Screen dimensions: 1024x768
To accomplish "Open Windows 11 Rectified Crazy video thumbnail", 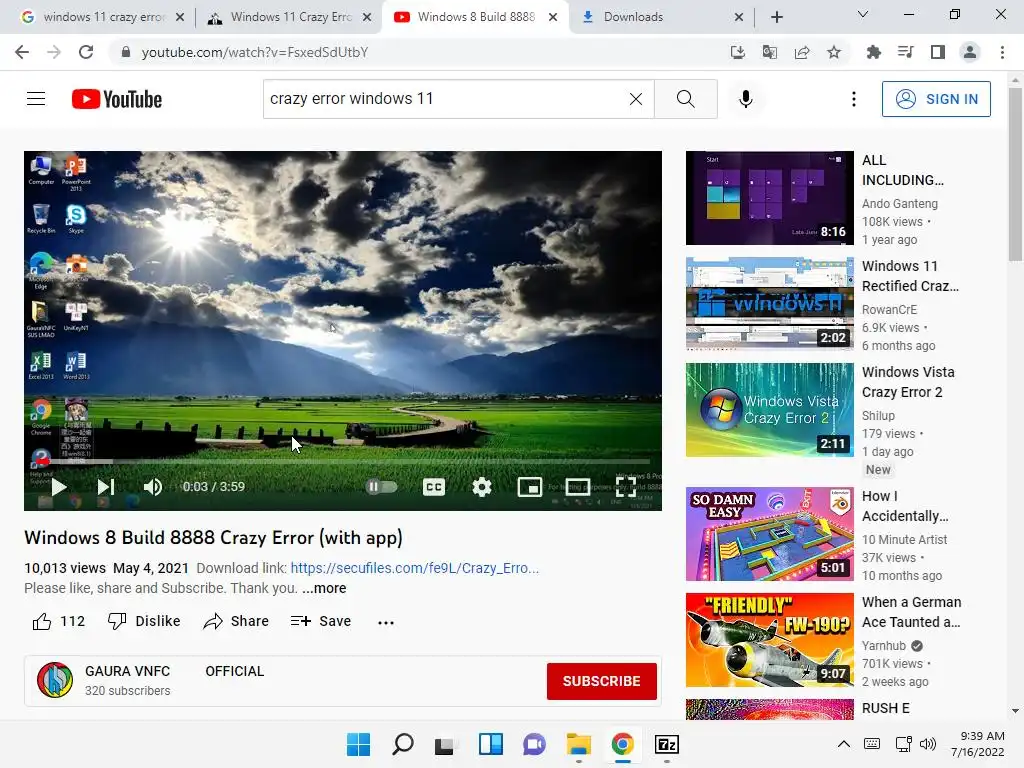I will tap(769, 304).
